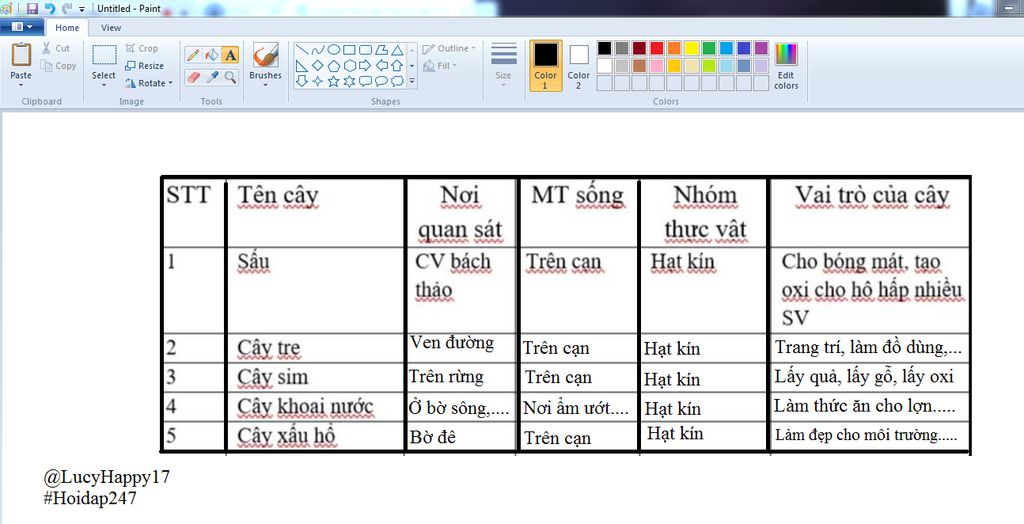Choose the Right arrow shape
Screen dimensions: 1024x524
[365, 65]
